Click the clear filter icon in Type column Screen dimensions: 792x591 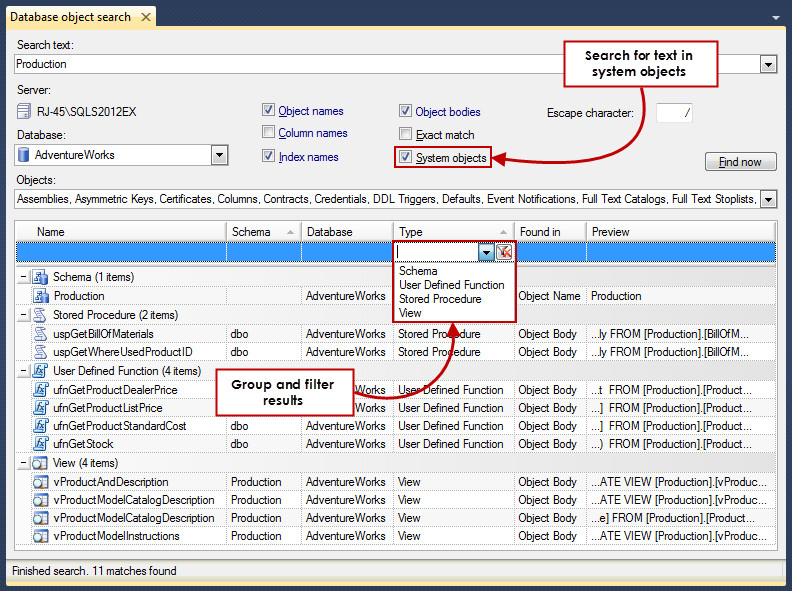[504, 252]
